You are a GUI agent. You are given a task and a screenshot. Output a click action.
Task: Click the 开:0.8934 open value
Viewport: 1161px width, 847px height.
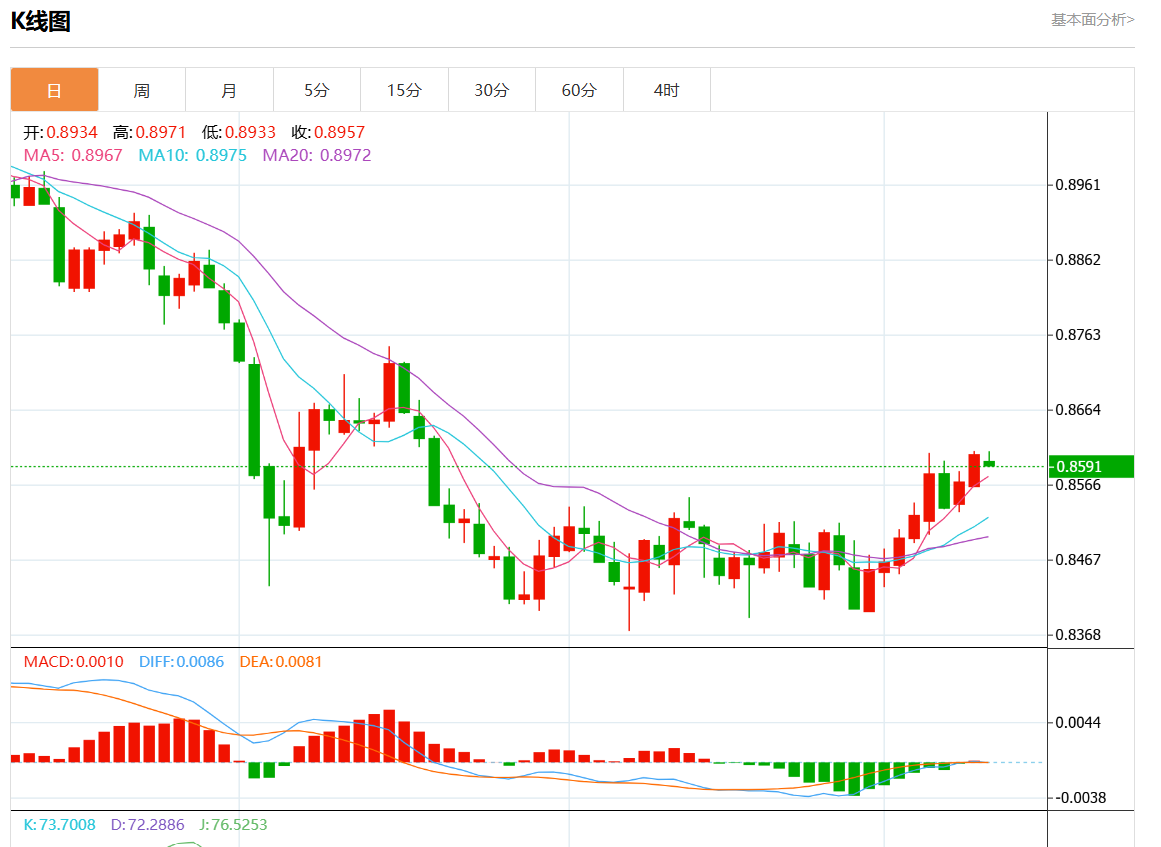[61, 133]
